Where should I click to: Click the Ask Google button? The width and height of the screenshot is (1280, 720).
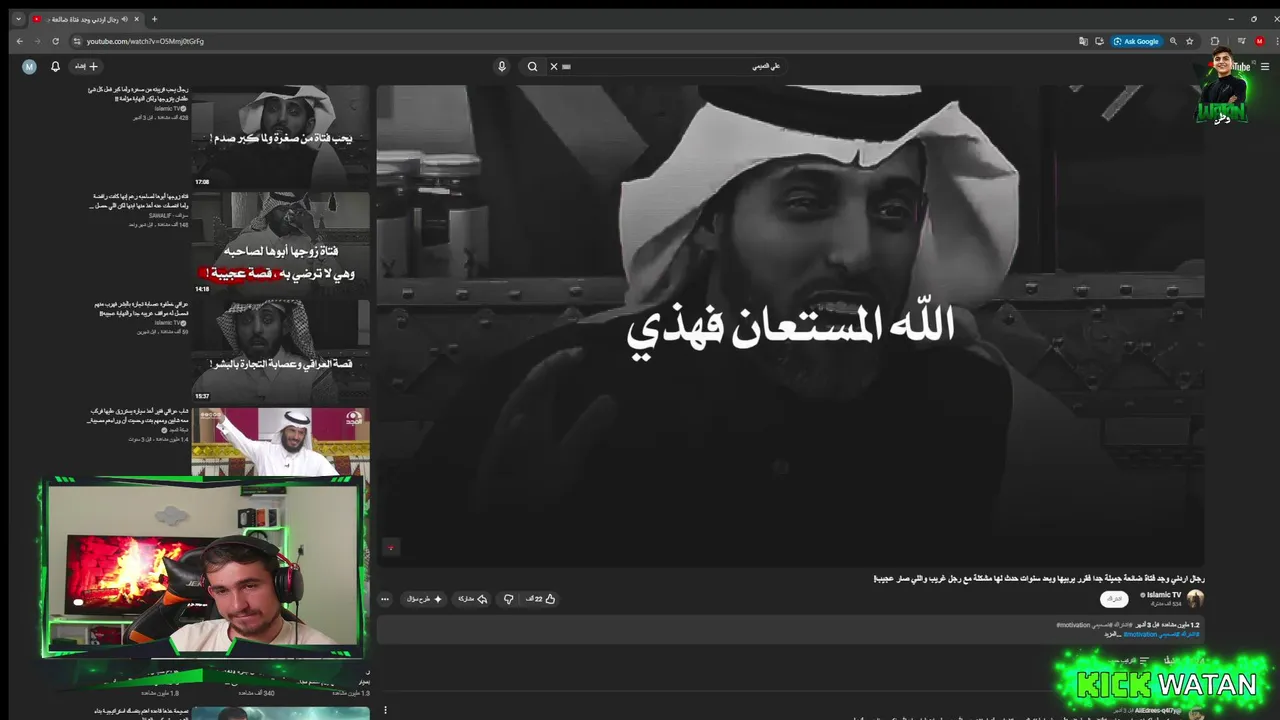[1136, 41]
